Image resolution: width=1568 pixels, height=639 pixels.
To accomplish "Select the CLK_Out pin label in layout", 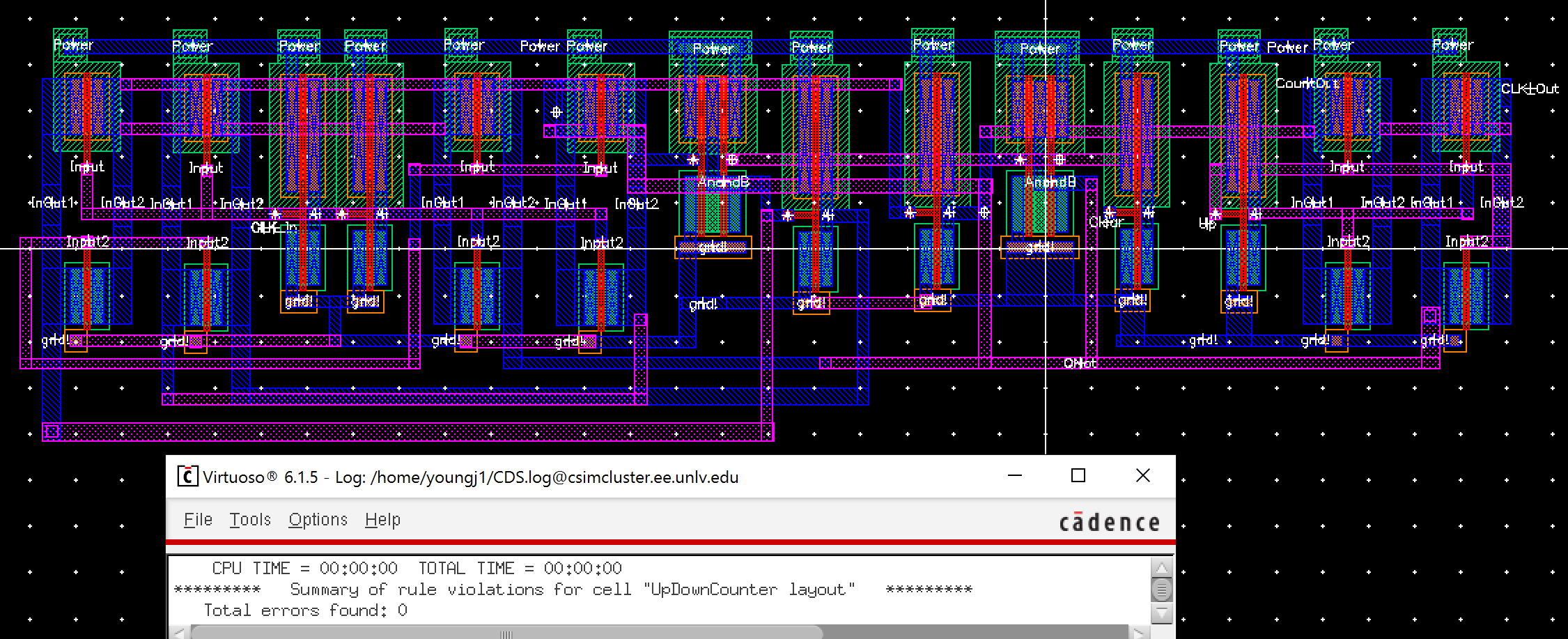I will coord(1530,89).
